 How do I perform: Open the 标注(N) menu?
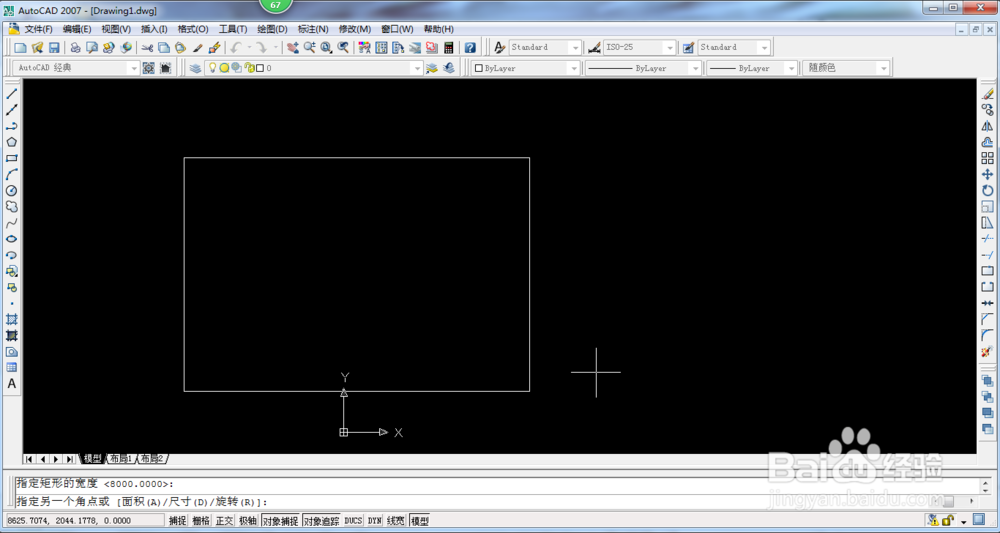pyautogui.click(x=313, y=29)
